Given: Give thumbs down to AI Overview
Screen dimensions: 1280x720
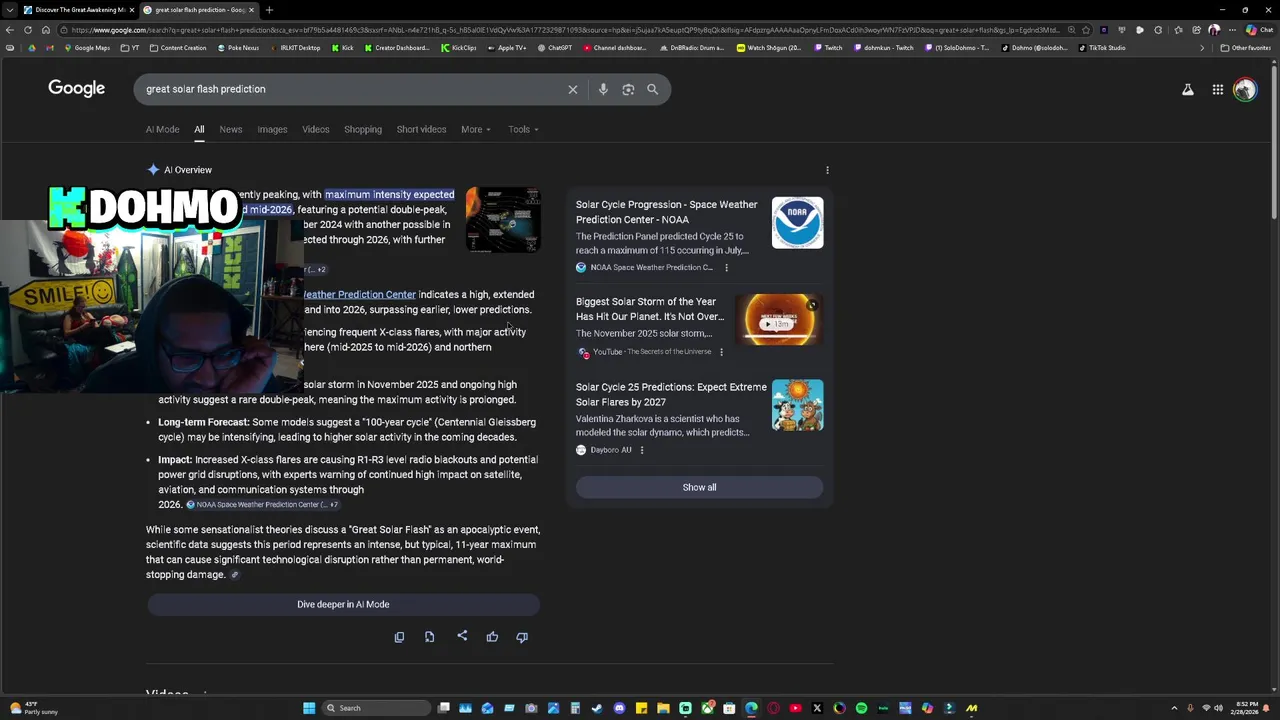Looking at the screenshot, I should click(522, 637).
